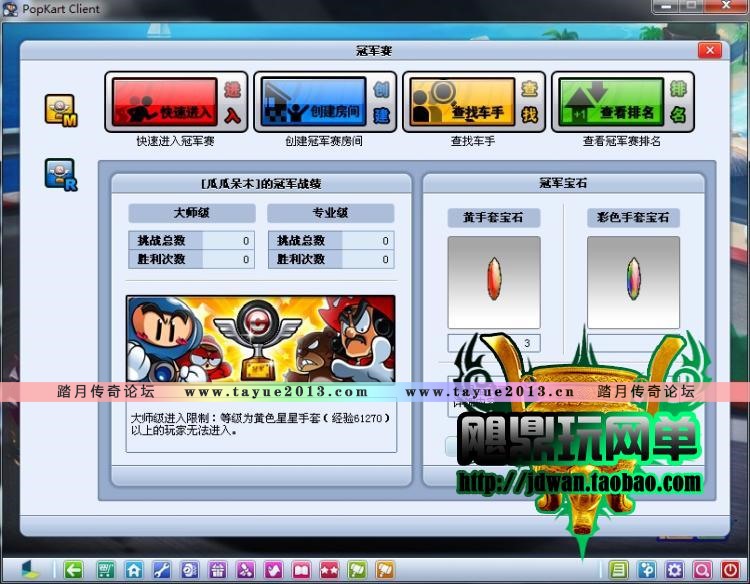Click the blue-green logo icon at bottom left
Viewport: 750px width, 584px height.
(x=32, y=570)
